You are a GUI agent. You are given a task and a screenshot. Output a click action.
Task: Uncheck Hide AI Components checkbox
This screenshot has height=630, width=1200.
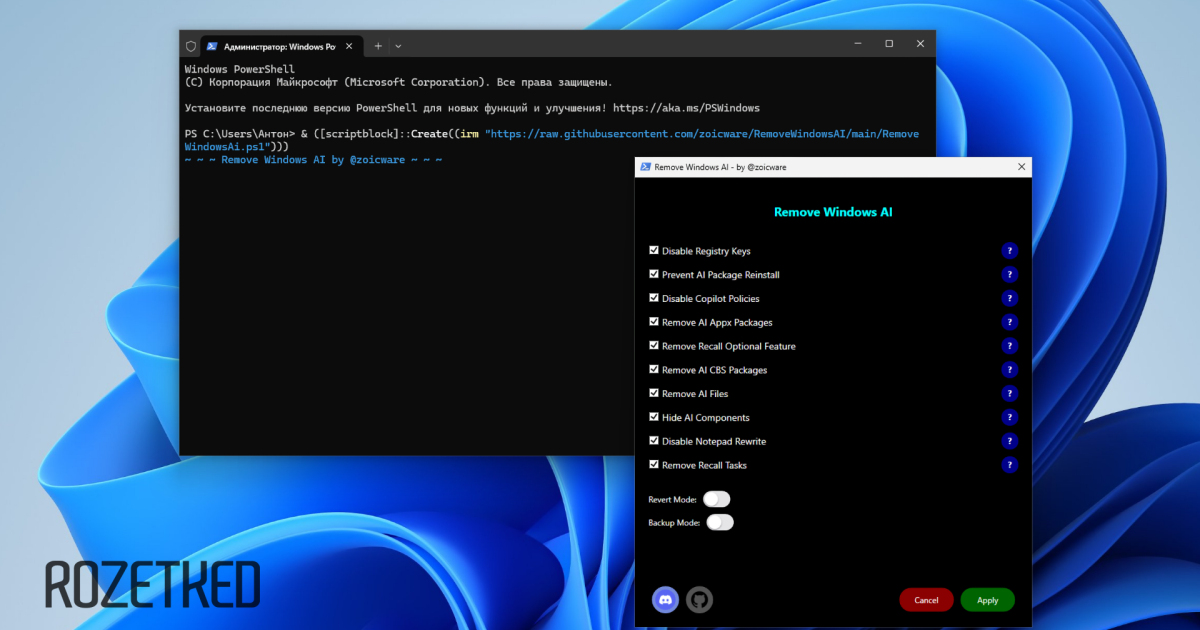point(654,417)
